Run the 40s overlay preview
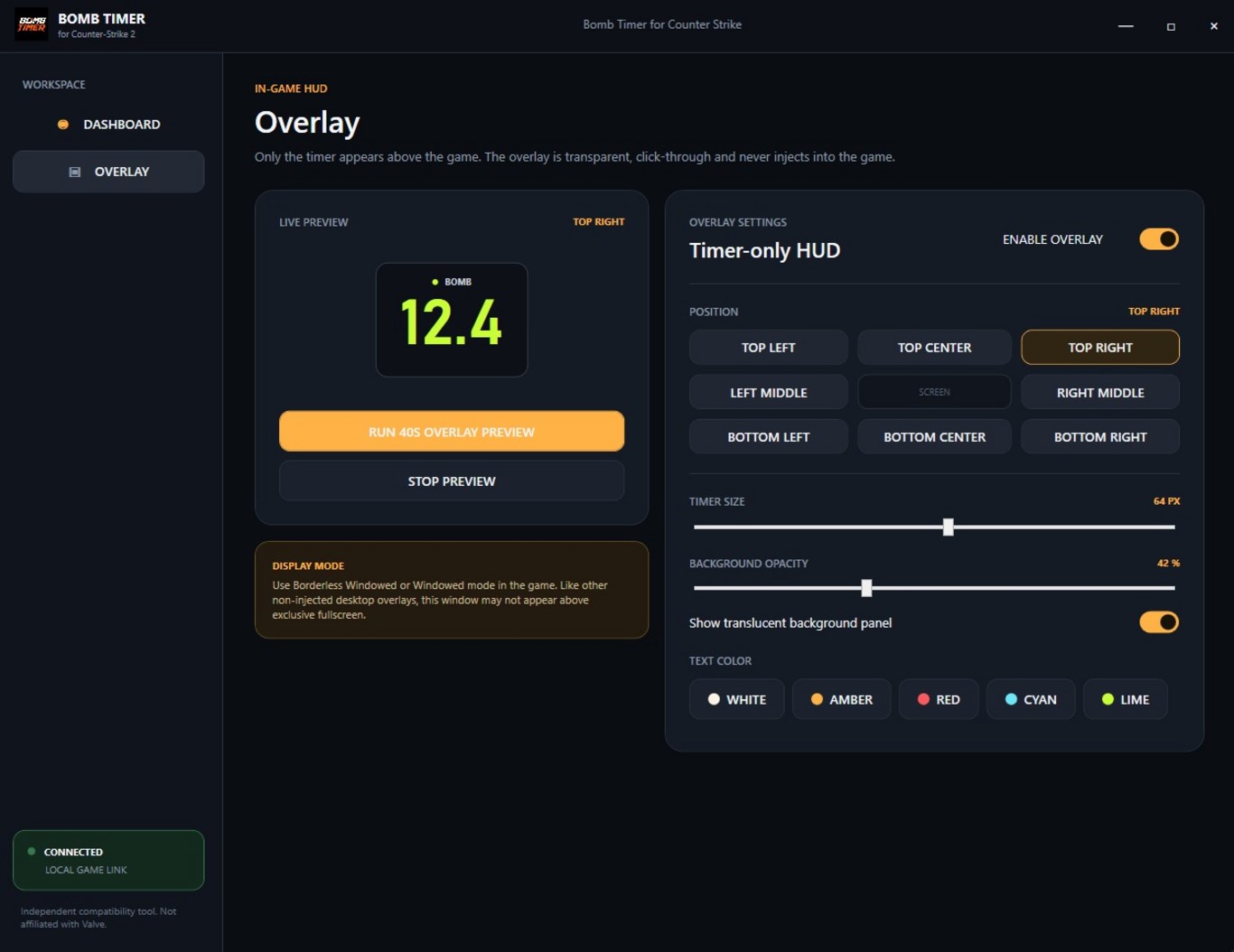Viewport: 1234px width, 952px height. tap(452, 432)
